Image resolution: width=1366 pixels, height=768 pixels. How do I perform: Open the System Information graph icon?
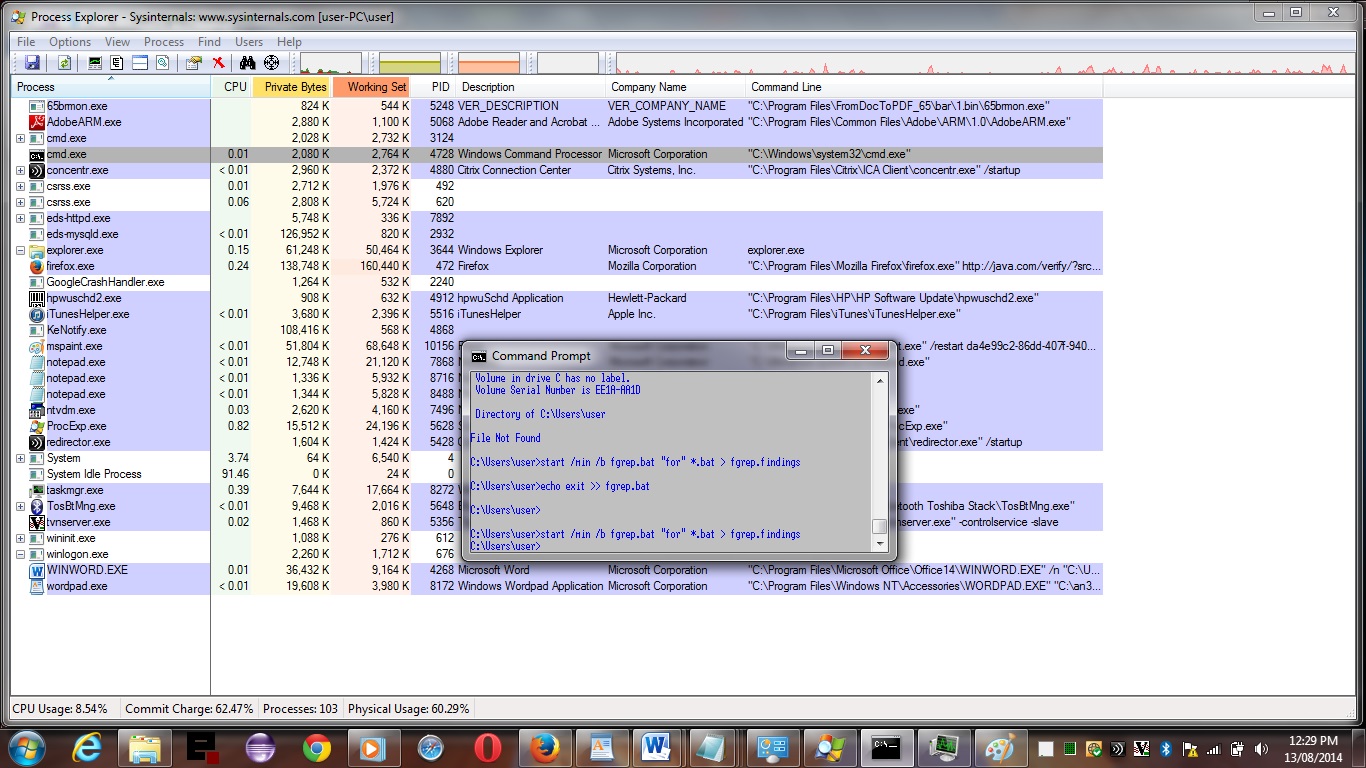(95, 63)
